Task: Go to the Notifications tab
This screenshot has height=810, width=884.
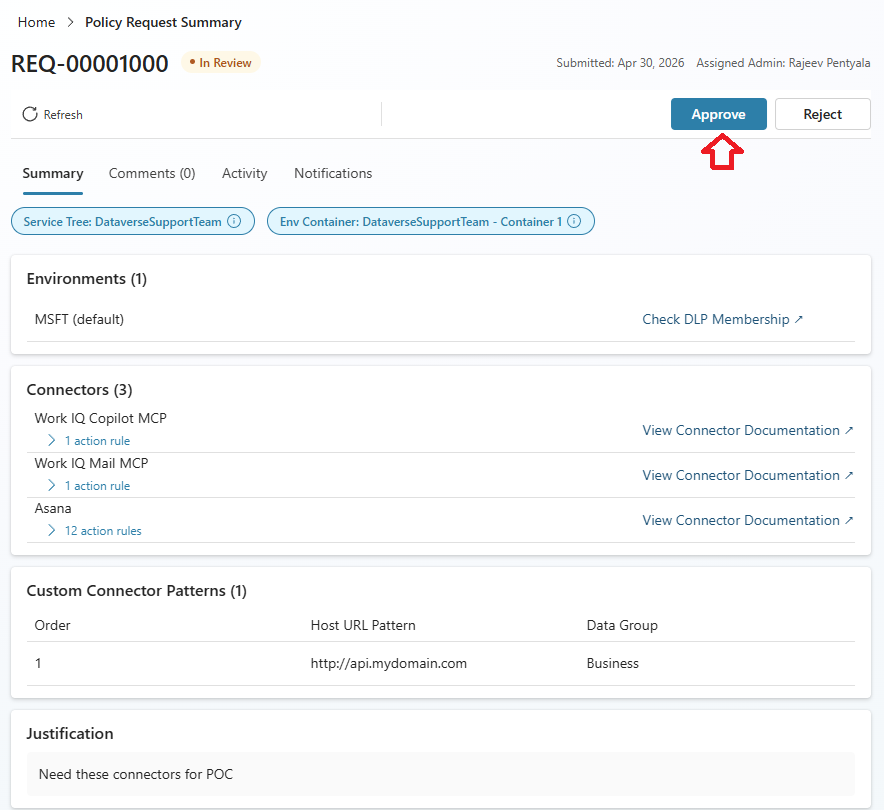Action: point(333,173)
